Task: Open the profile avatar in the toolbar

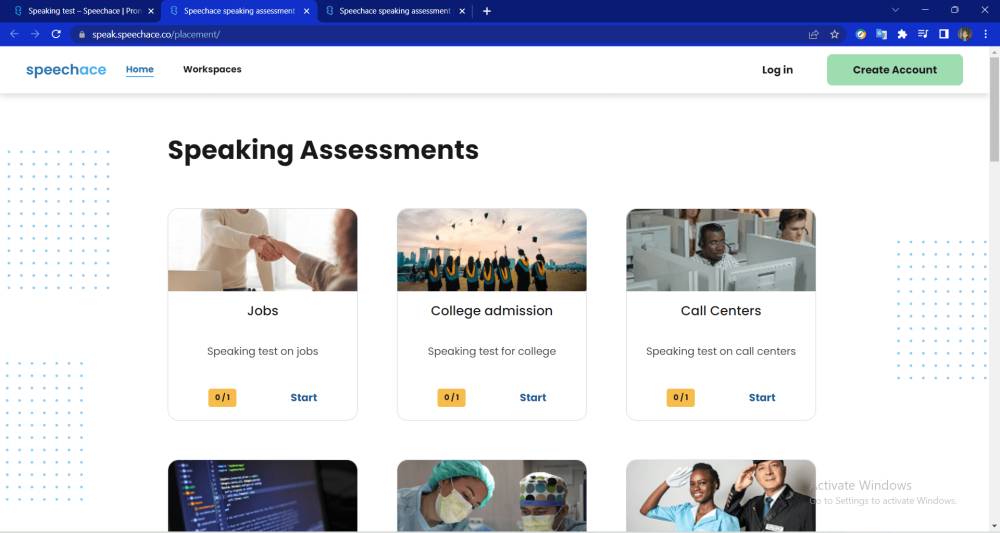Action: 965,34
